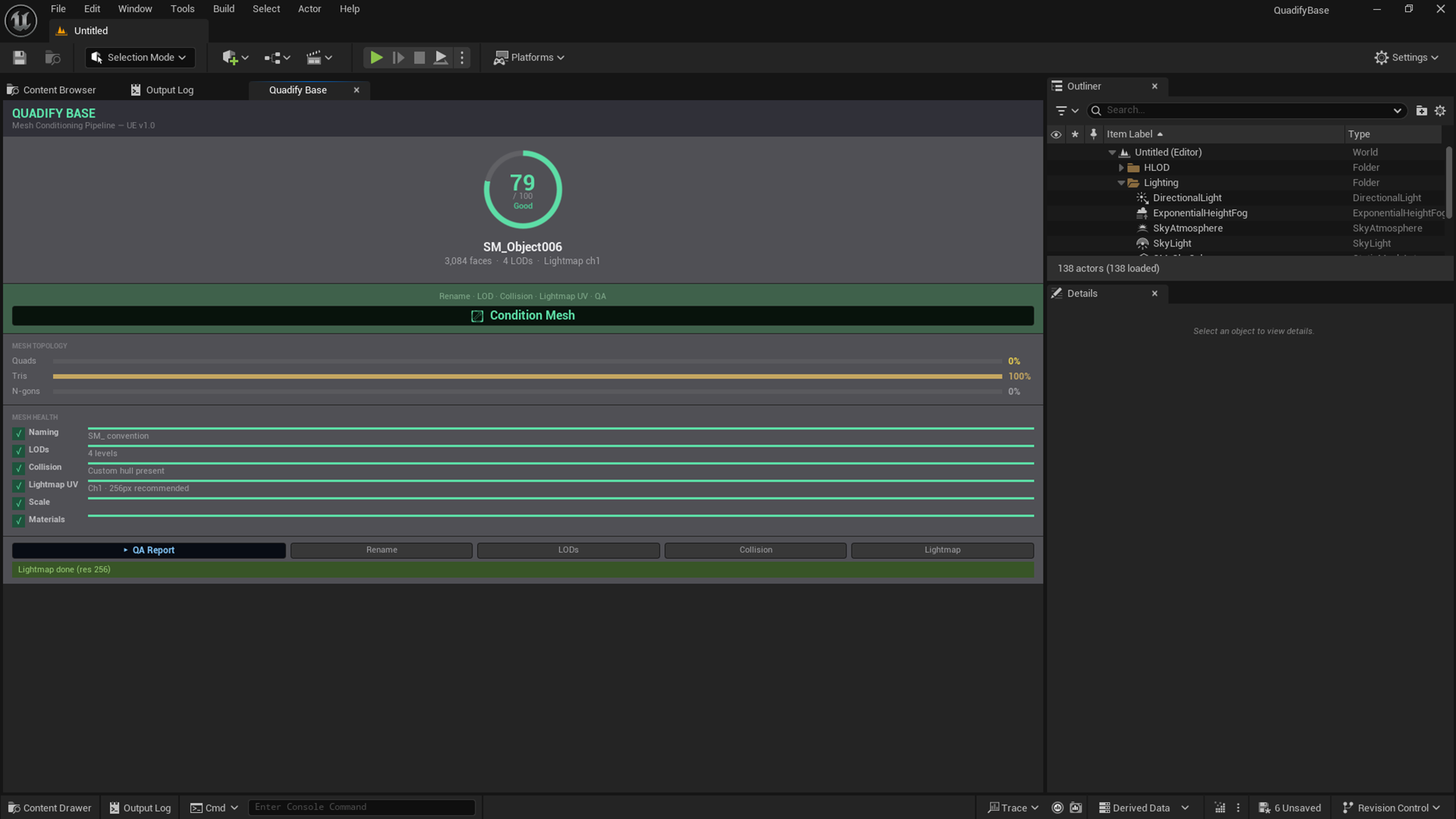Click the LODs action button
Image resolution: width=1456 pixels, height=819 pixels.
[x=569, y=551]
